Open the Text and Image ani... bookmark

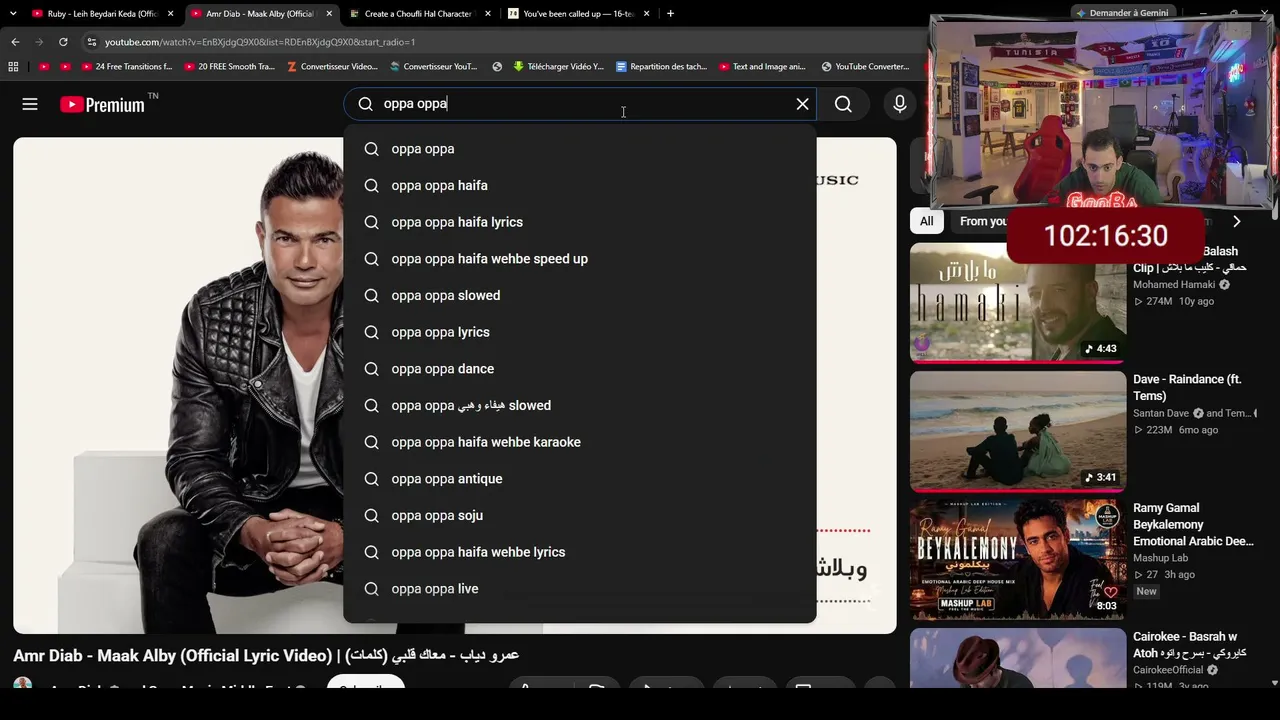click(762, 67)
